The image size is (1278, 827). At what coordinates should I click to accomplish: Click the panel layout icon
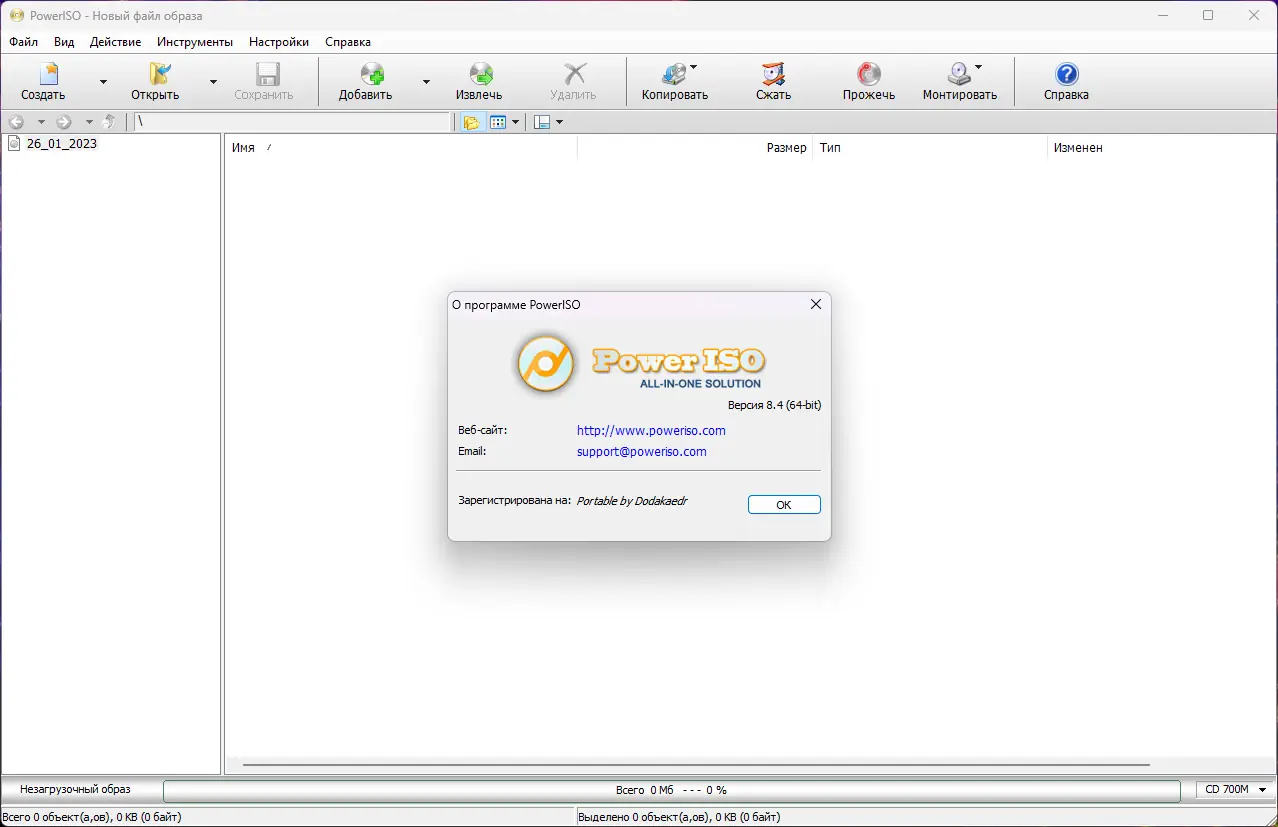coord(542,122)
